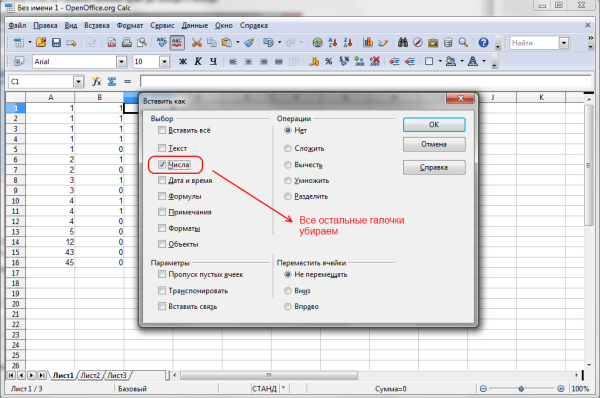Select the Cut scissors icon
This screenshot has width=600, height=398.
point(197,42)
